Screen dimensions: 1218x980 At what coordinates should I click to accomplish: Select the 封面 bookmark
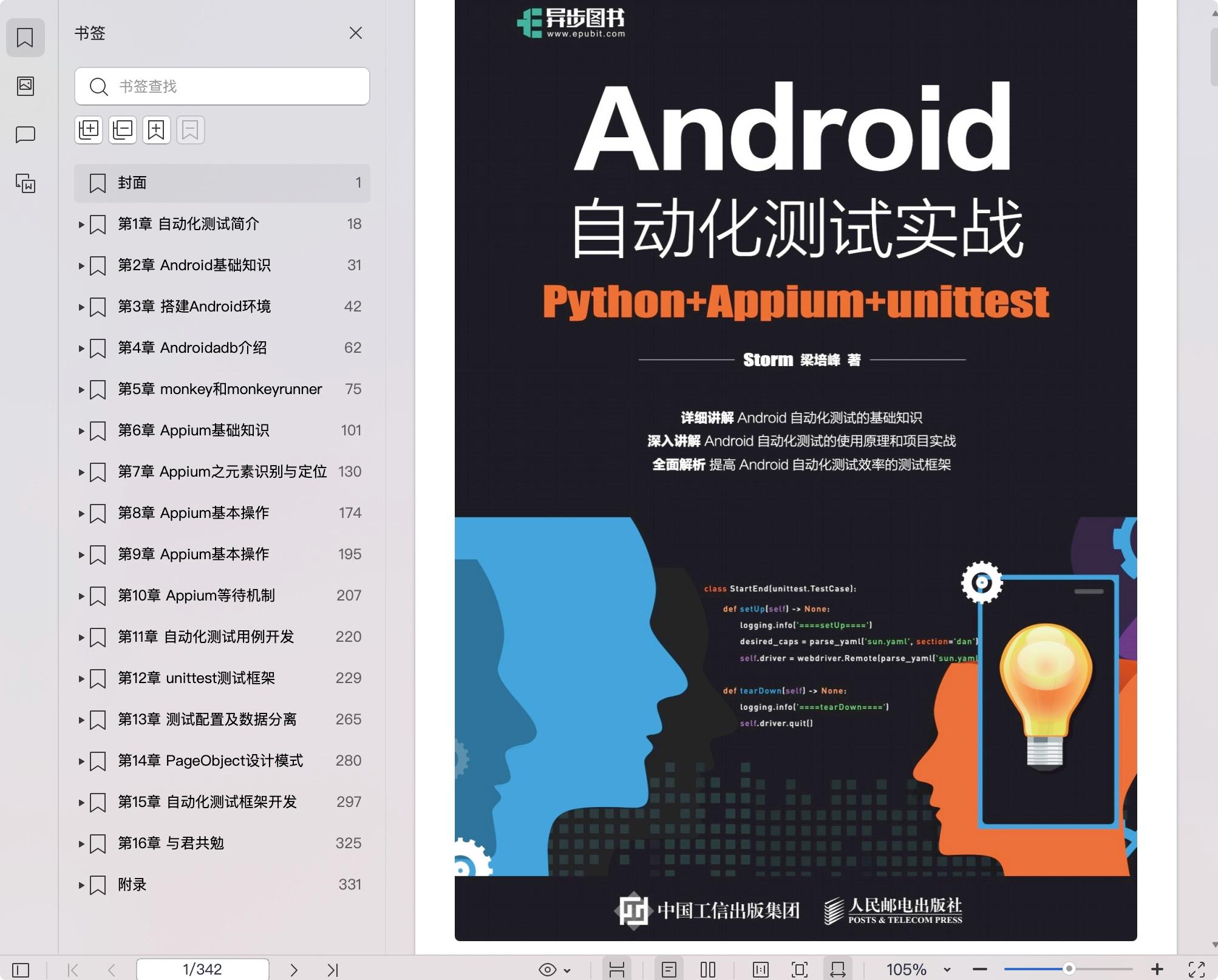click(222, 183)
